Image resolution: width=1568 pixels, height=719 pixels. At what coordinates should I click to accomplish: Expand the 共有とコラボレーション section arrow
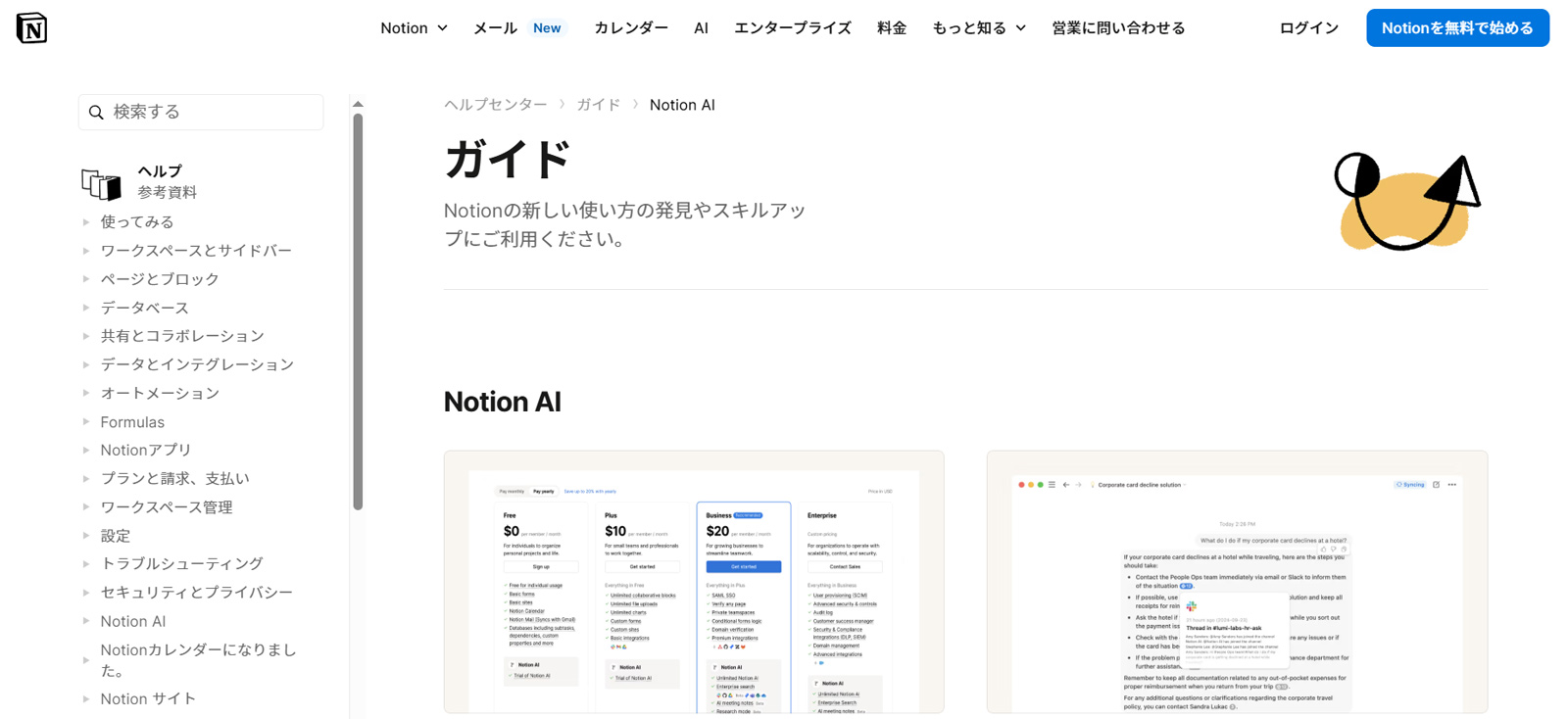[x=86, y=336]
